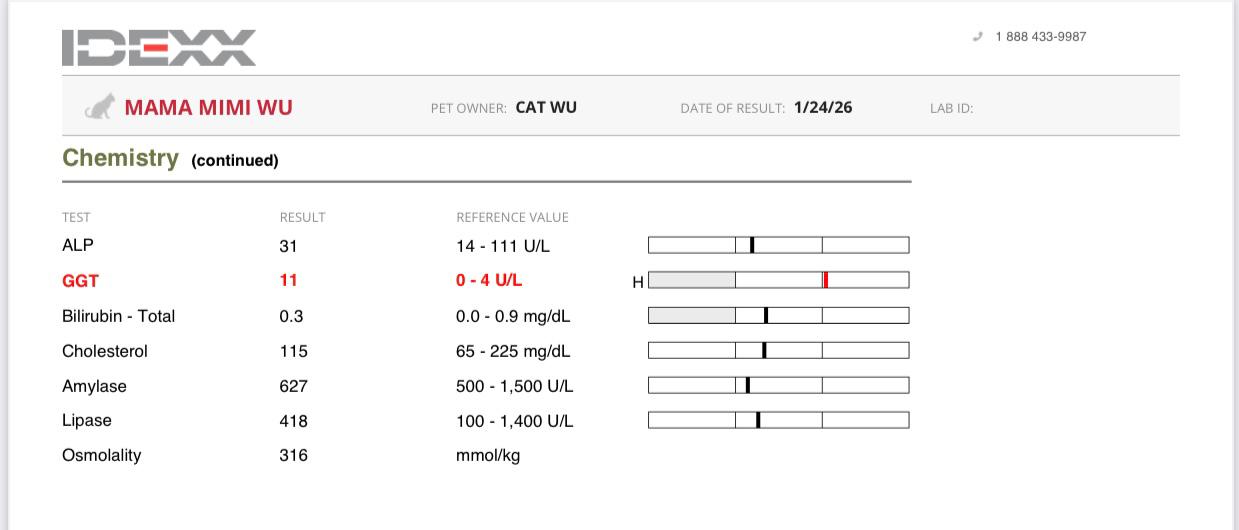The image size is (1239, 530).
Task: Click the Chemistry section heading
Action: (120, 158)
